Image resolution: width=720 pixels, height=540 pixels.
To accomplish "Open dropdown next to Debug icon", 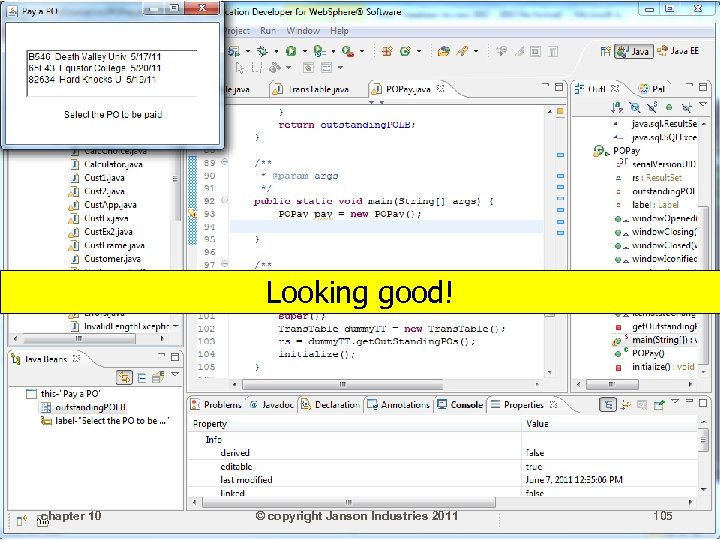I will coord(276,51).
